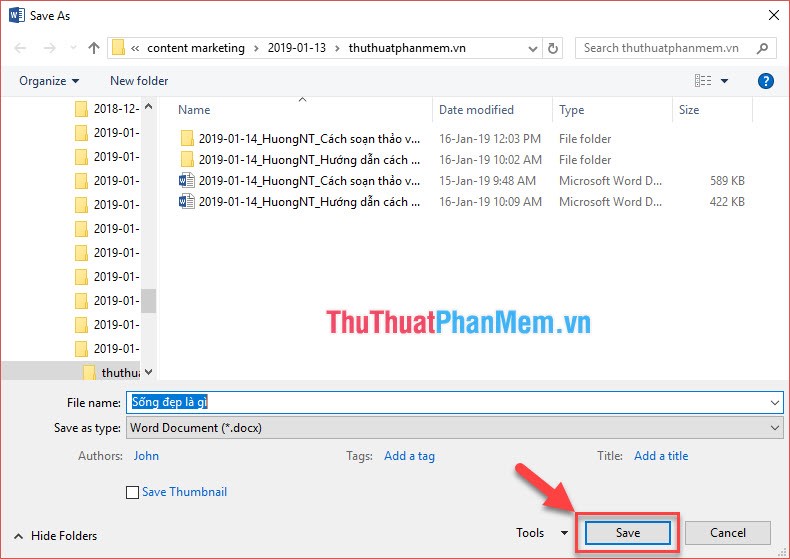Click Add a tag

point(409,456)
